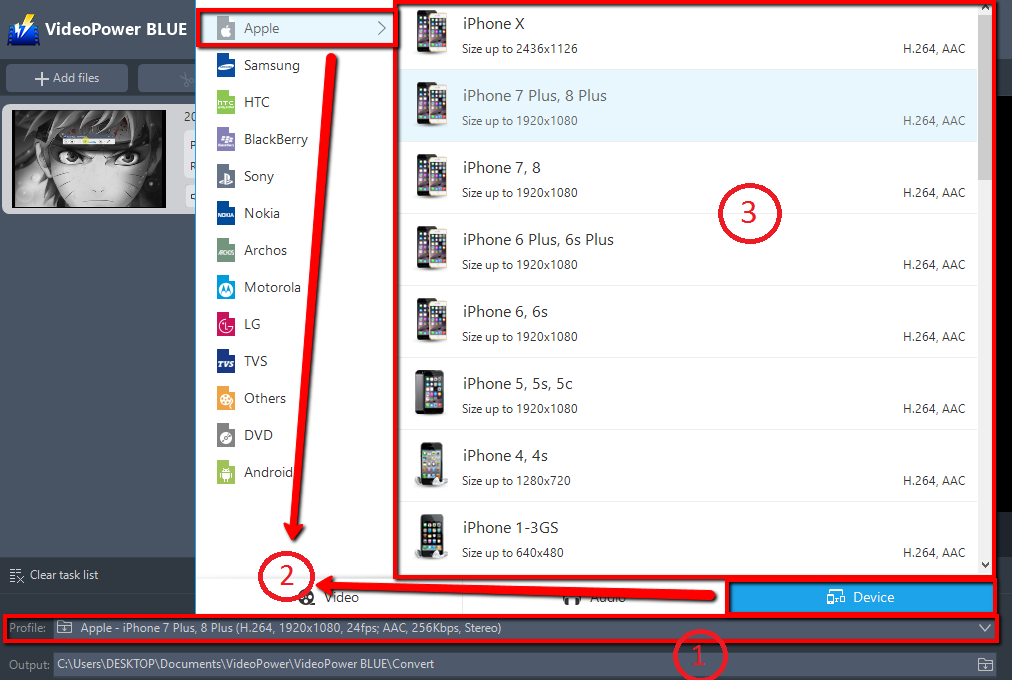Click the Motorola logo icon

(226, 288)
